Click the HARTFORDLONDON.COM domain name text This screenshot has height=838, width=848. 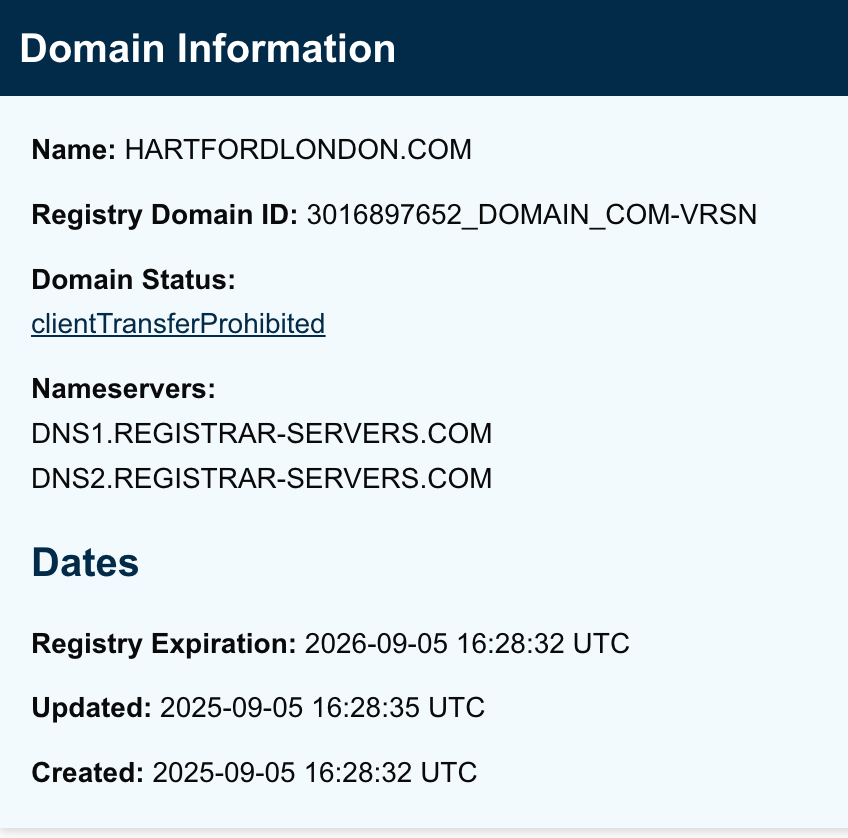tap(298, 150)
